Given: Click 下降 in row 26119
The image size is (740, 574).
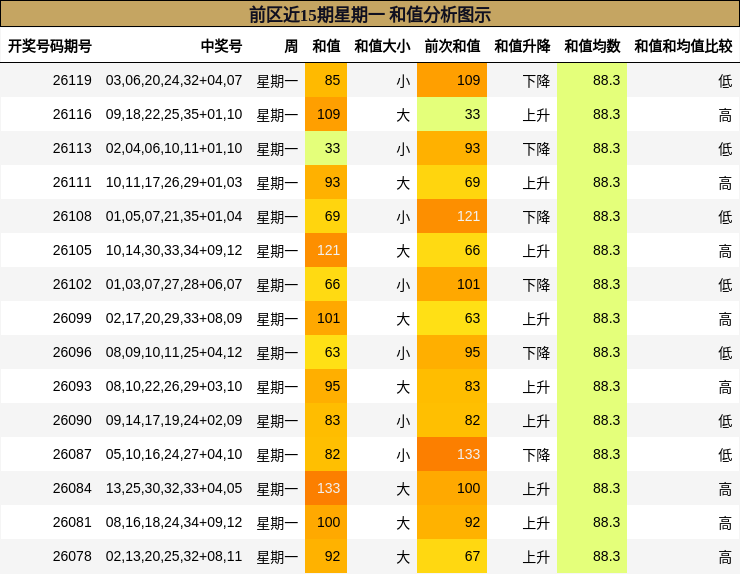Looking at the screenshot, I should [x=536, y=81].
